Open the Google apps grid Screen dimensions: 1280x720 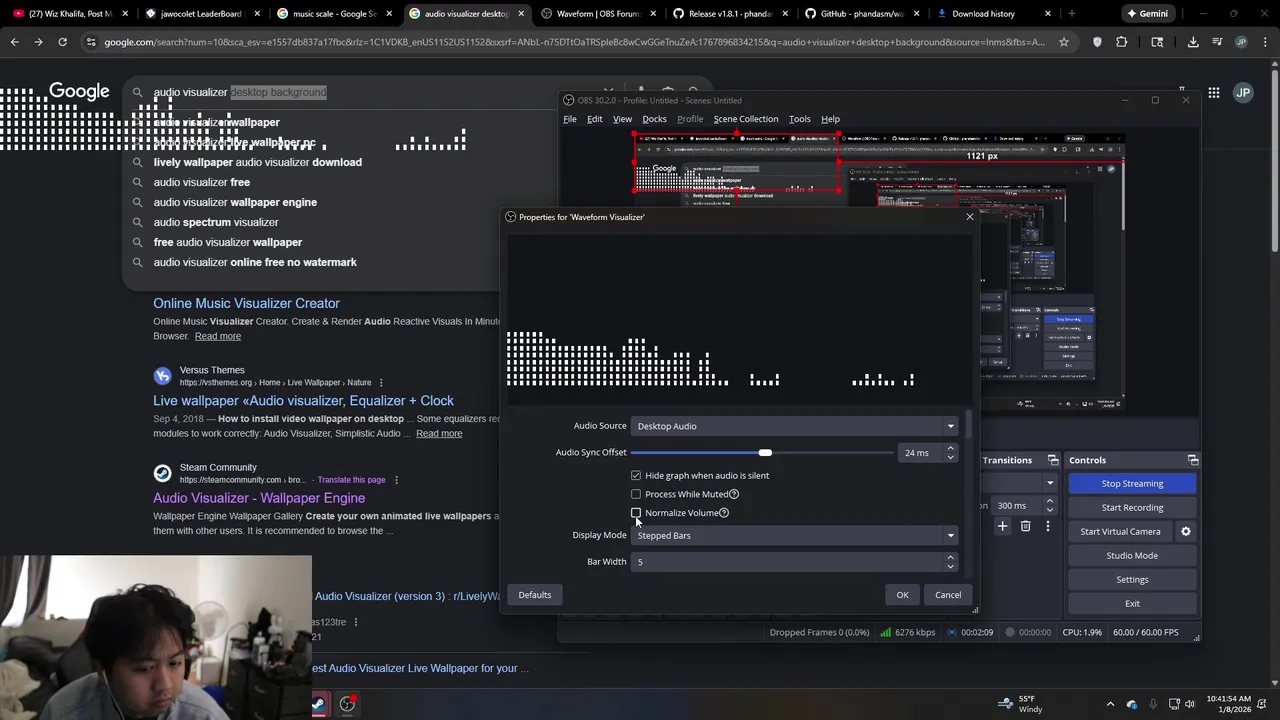(1213, 93)
